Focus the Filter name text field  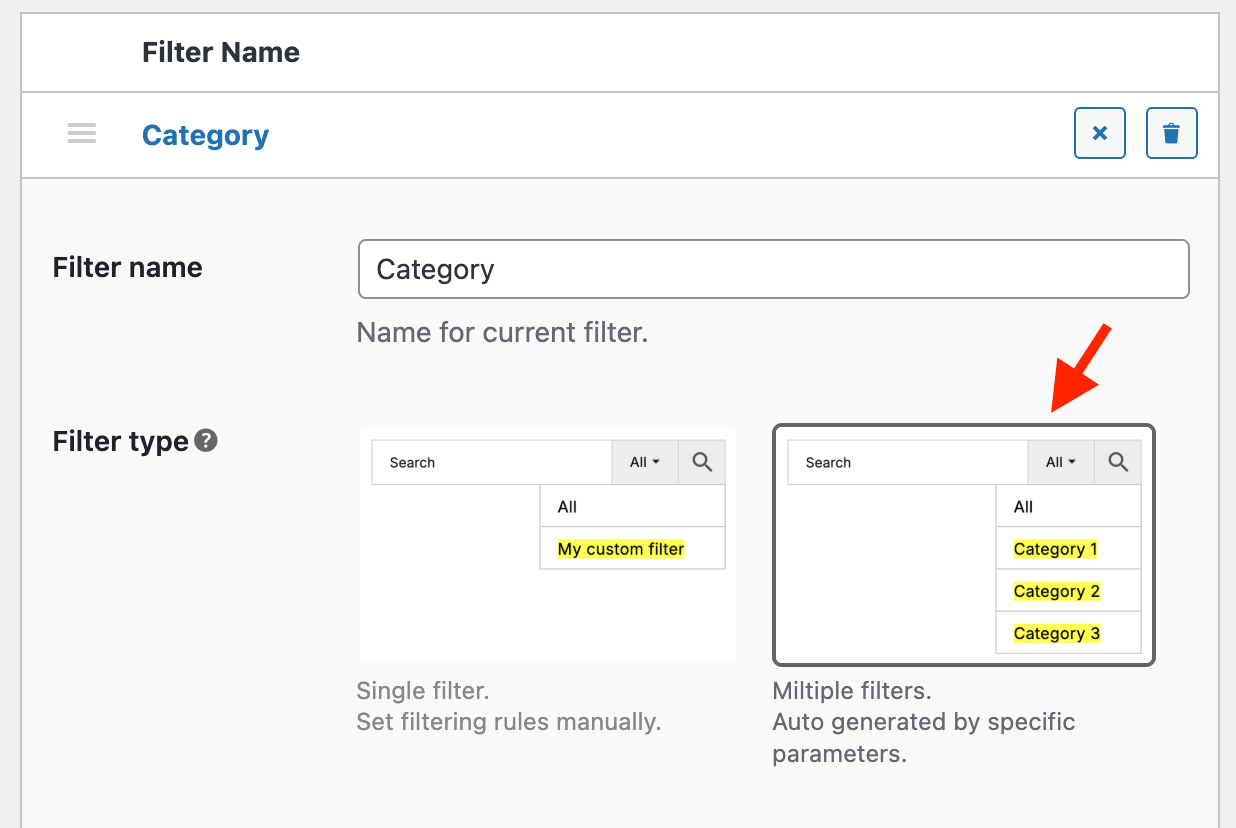(773, 269)
